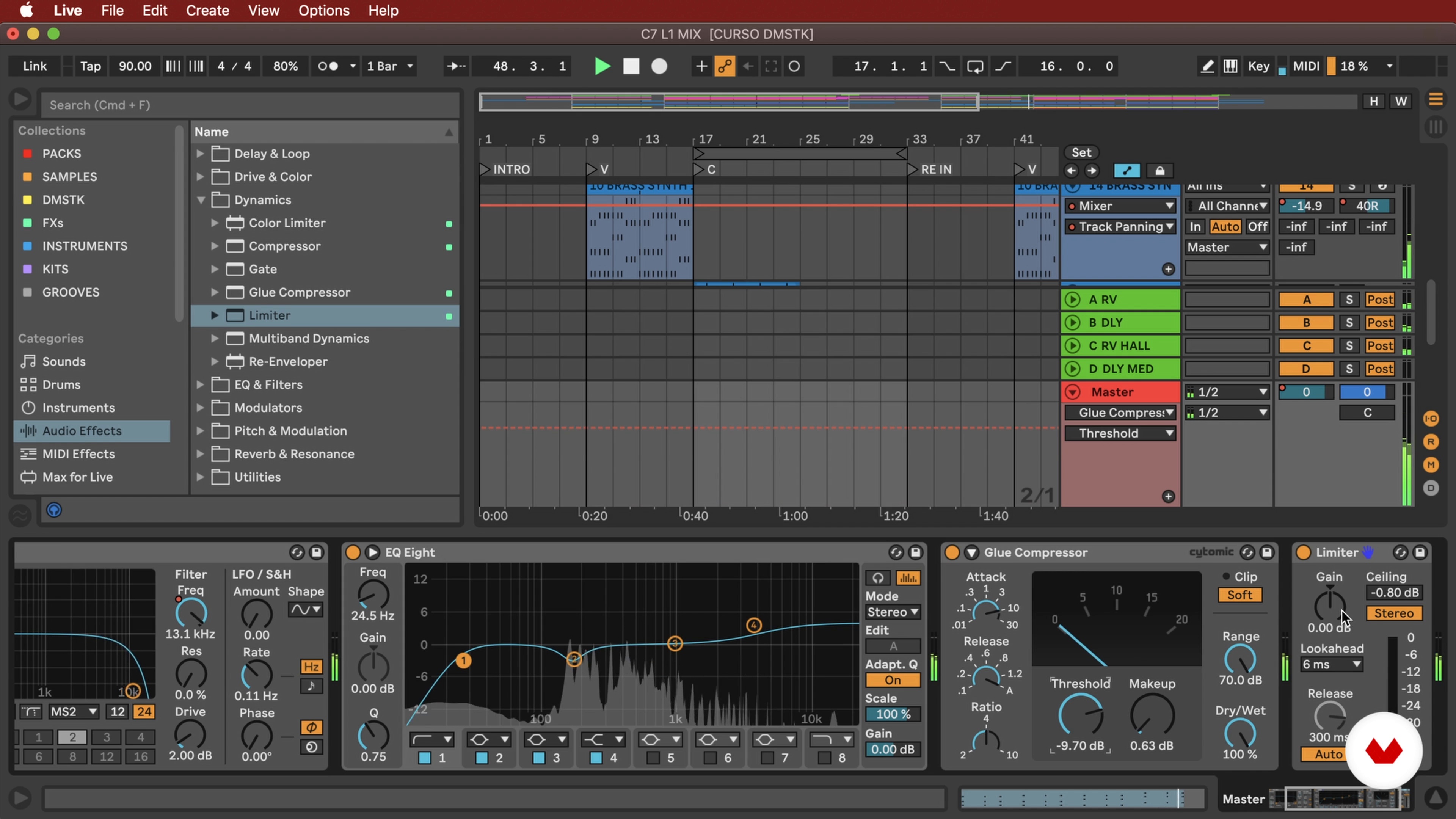
Task: Expand the Glue Compressor presets
Action: point(215,292)
